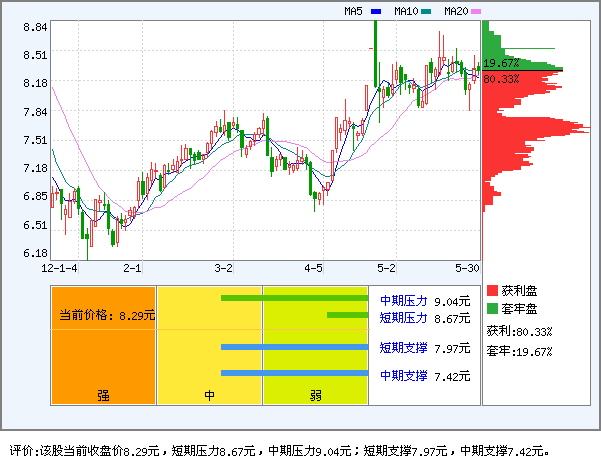601x456 pixels.
Task: Click the green 中期压力 horizontal bar
Action: click(296, 298)
